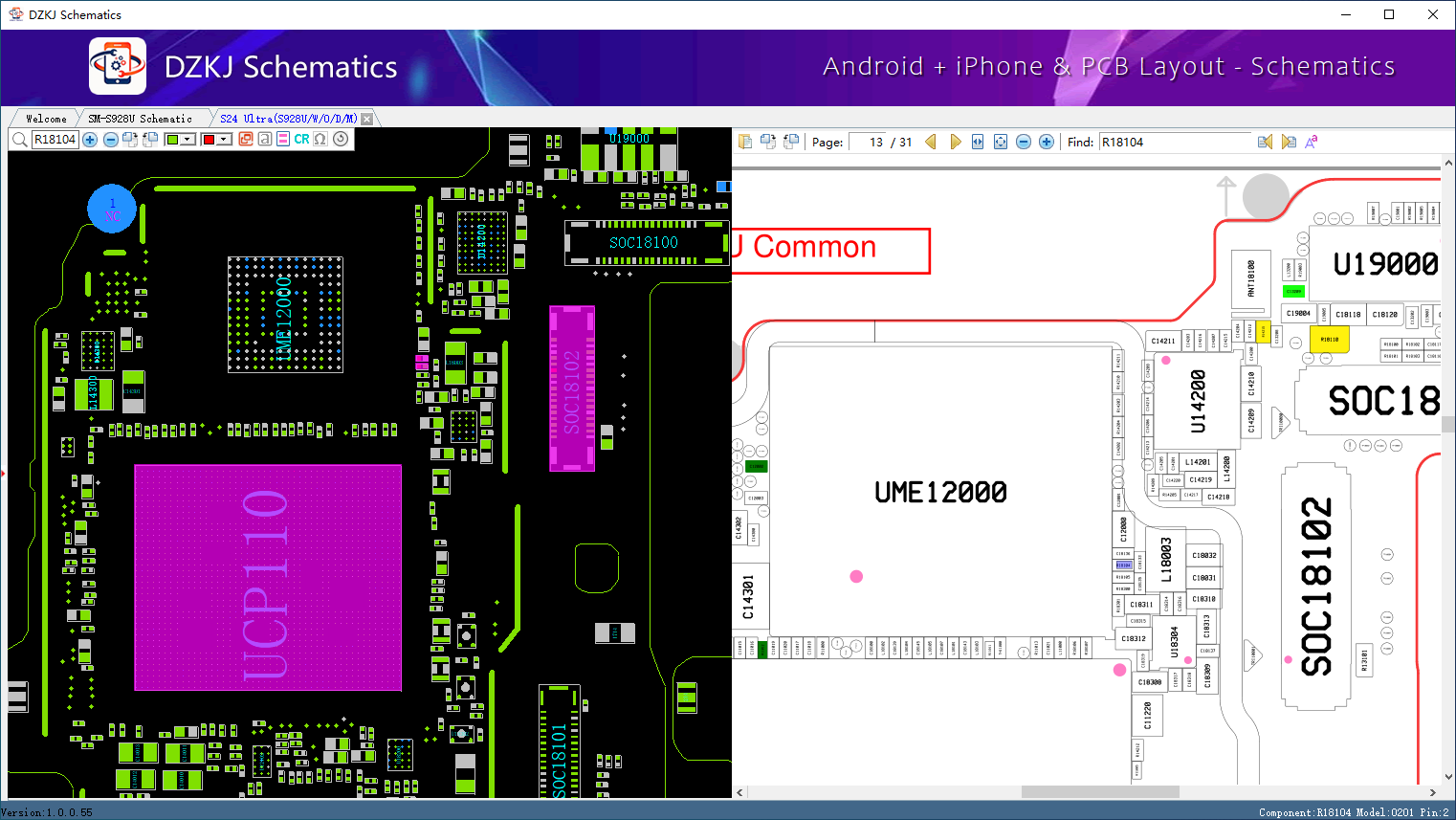Go to the previous schematic page
Viewport: 1456px width, 820px height.
click(x=931, y=142)
